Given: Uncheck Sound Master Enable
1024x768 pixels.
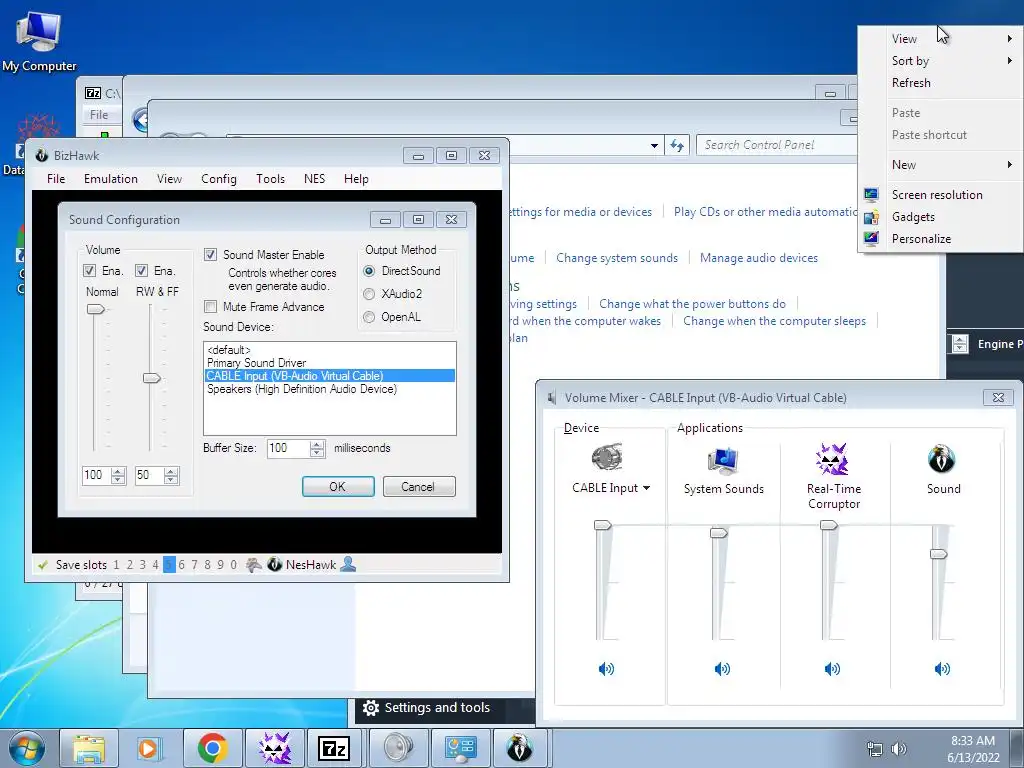Looking at the screenshot, I should [x=210, y=255].
